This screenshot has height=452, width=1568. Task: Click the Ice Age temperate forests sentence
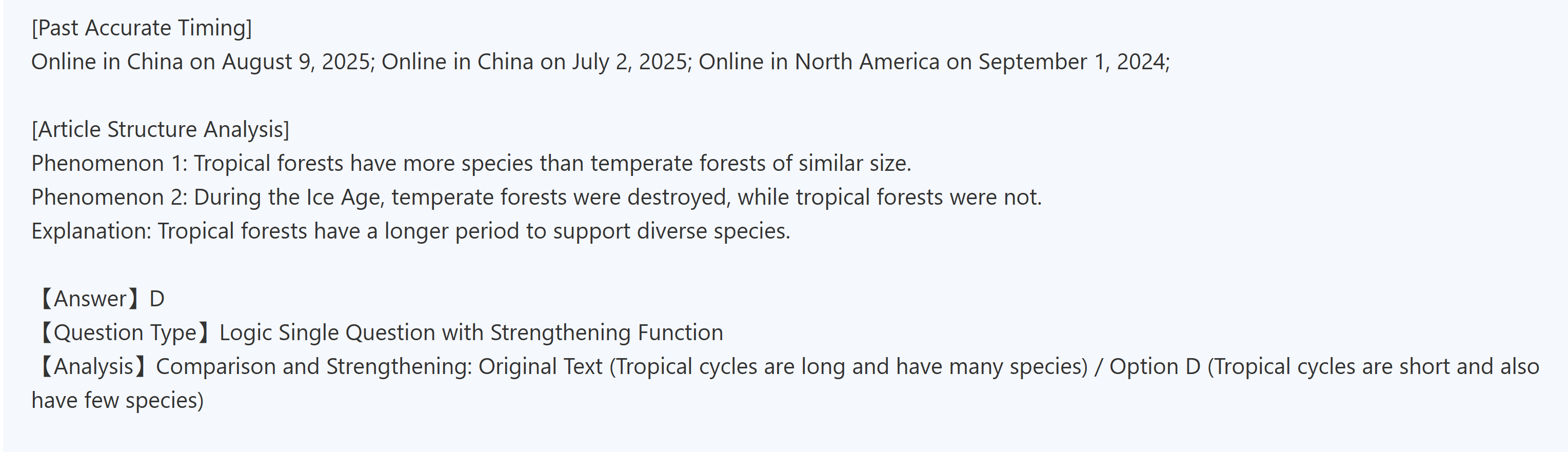click(x=617, y=198)
